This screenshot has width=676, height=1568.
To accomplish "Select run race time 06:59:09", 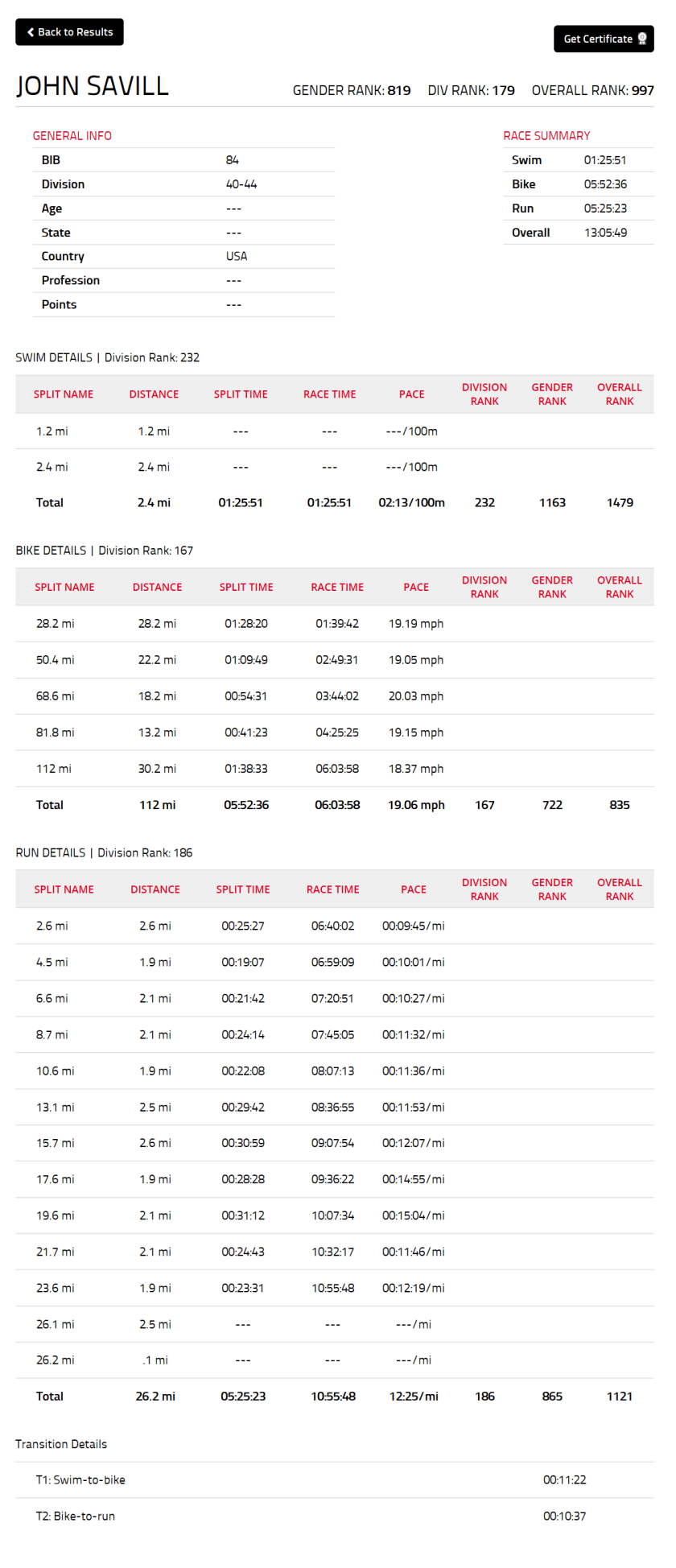I will click(333, 962).
